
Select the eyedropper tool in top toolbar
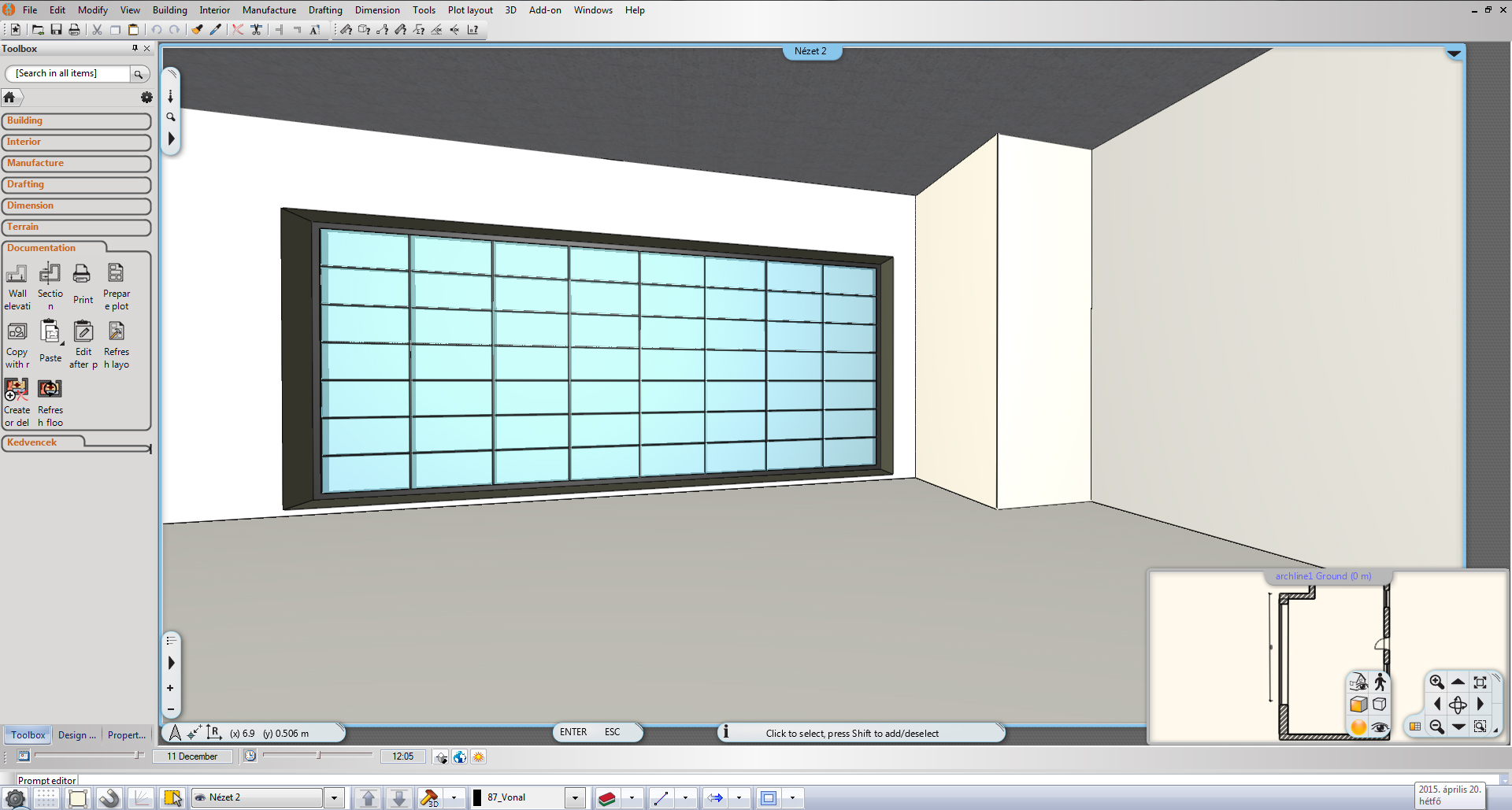(215, 30)
